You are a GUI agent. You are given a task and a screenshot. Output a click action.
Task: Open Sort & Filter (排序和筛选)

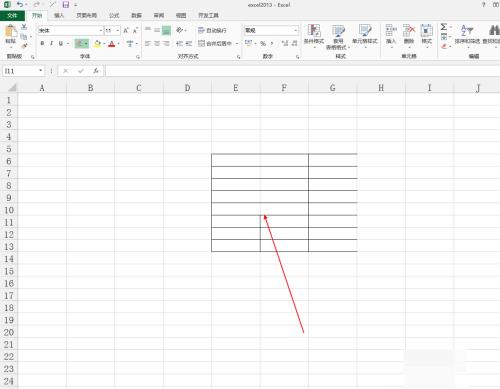(x=467, y=35)
